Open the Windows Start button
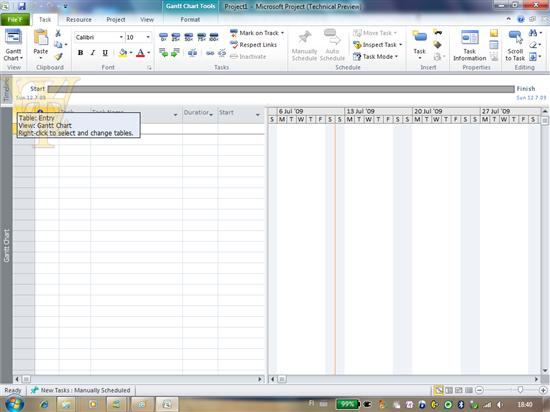The height and width of the screenshot is (412, 550). [x=14, y=404]
